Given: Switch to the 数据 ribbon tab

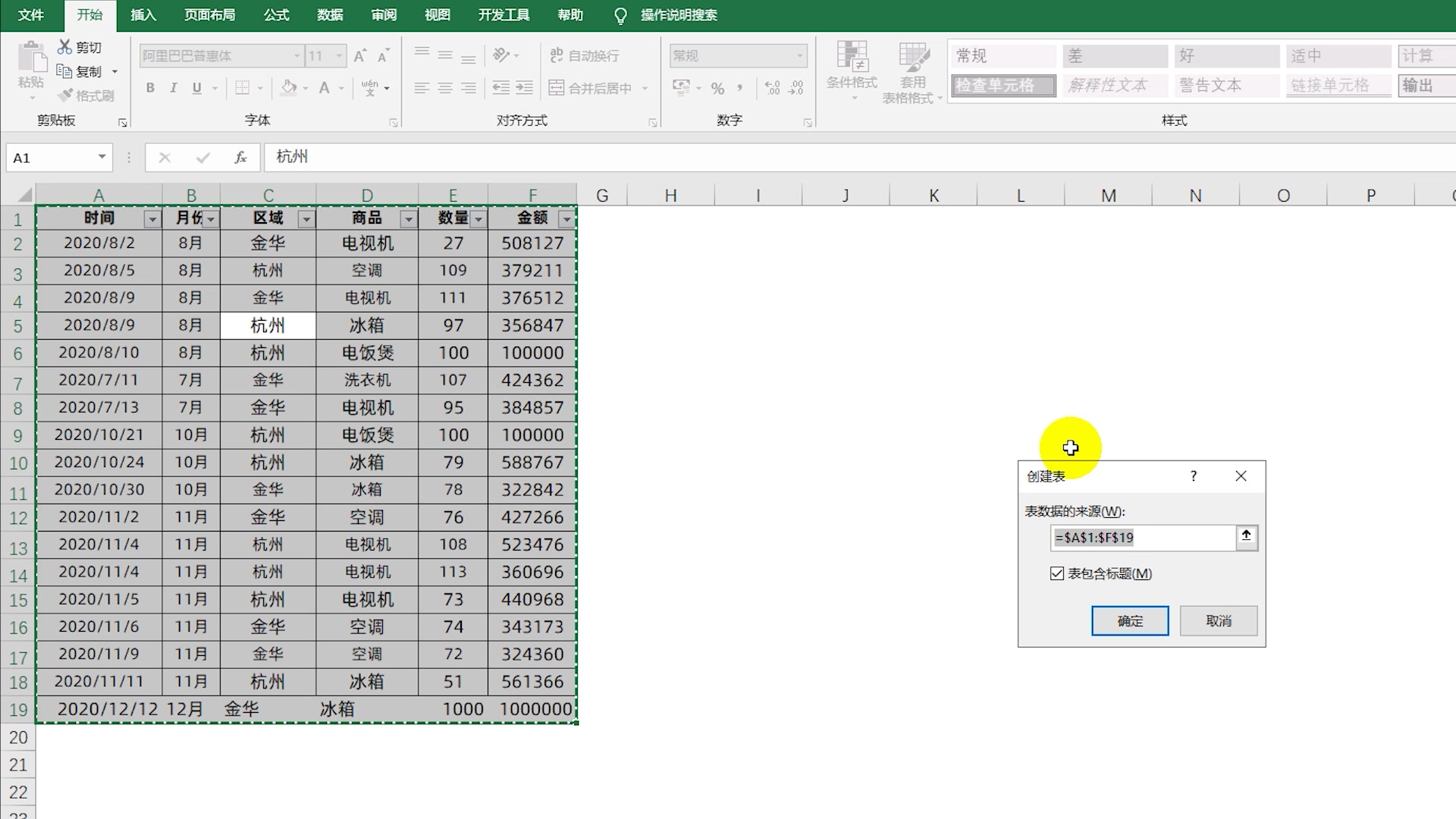Looking at the screenshot, I should [x=330, y=15].
